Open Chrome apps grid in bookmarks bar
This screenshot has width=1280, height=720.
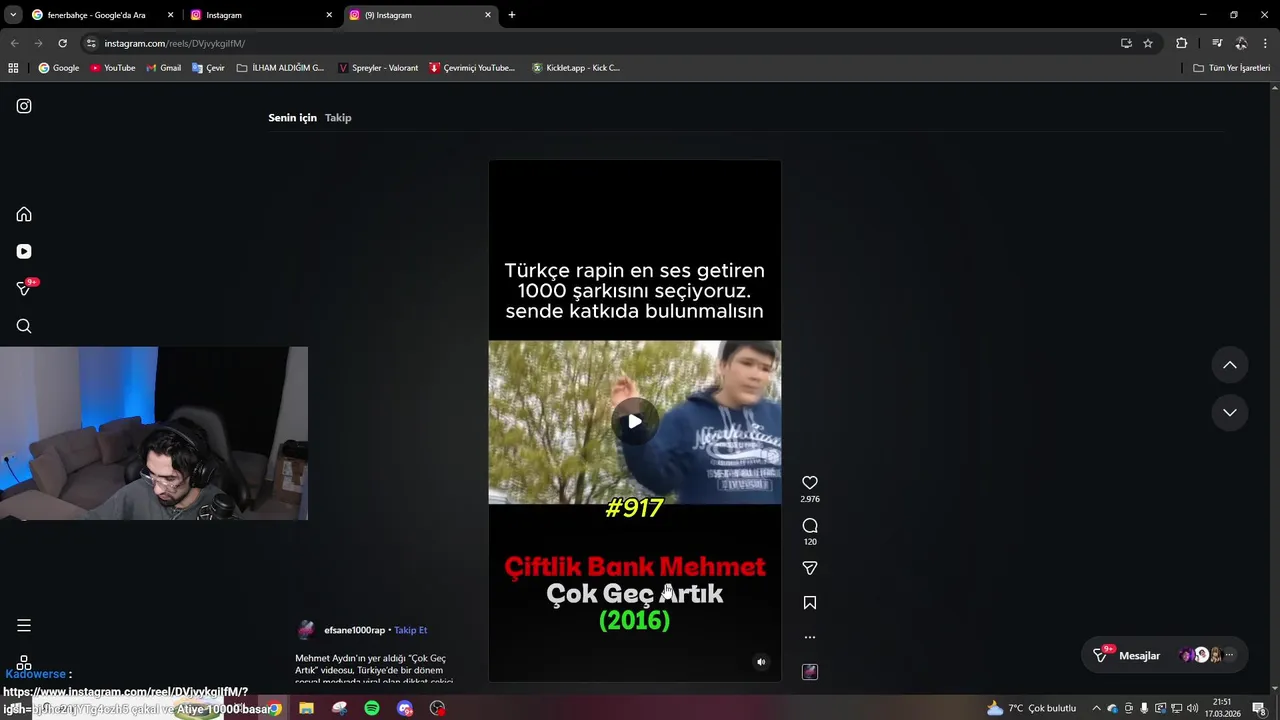pyautogui.click(x=13, y=68)
